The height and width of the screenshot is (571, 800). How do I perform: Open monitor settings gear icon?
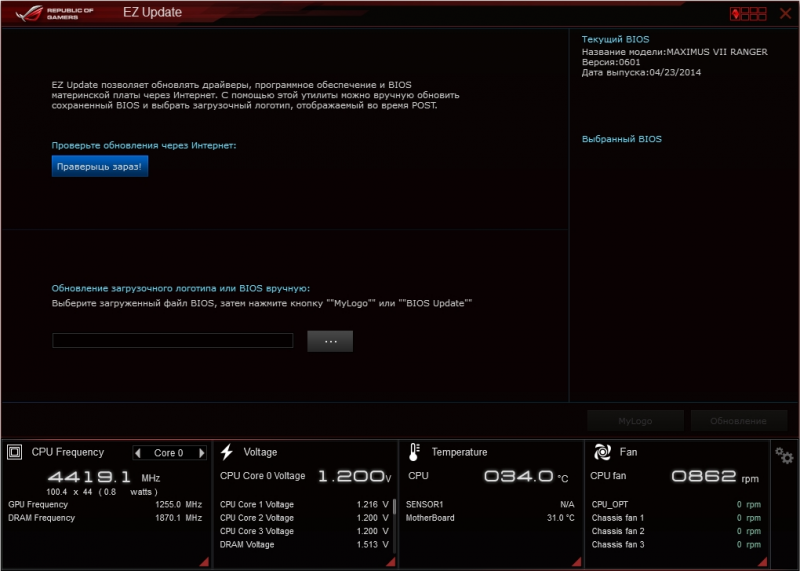784,455
